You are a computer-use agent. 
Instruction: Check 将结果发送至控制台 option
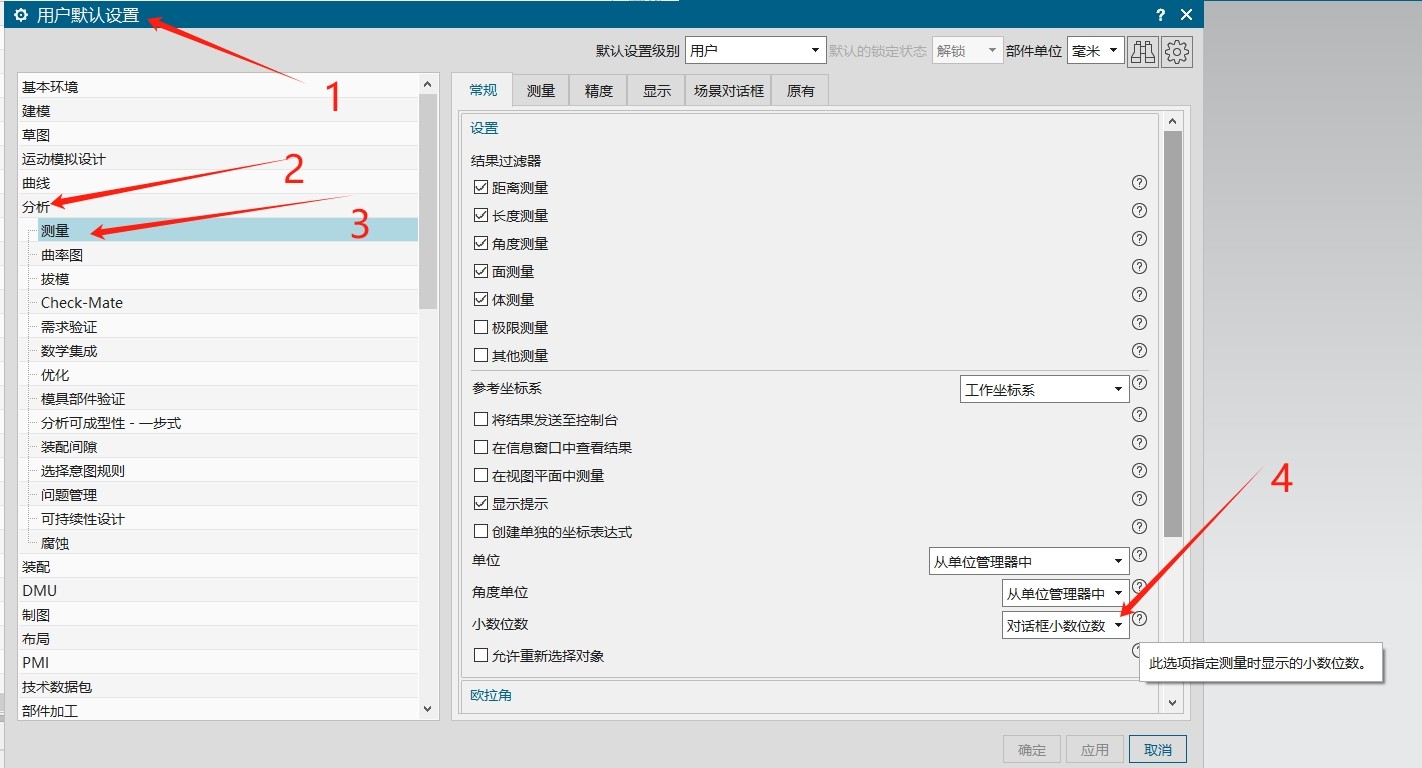click(x=481, y=420)
